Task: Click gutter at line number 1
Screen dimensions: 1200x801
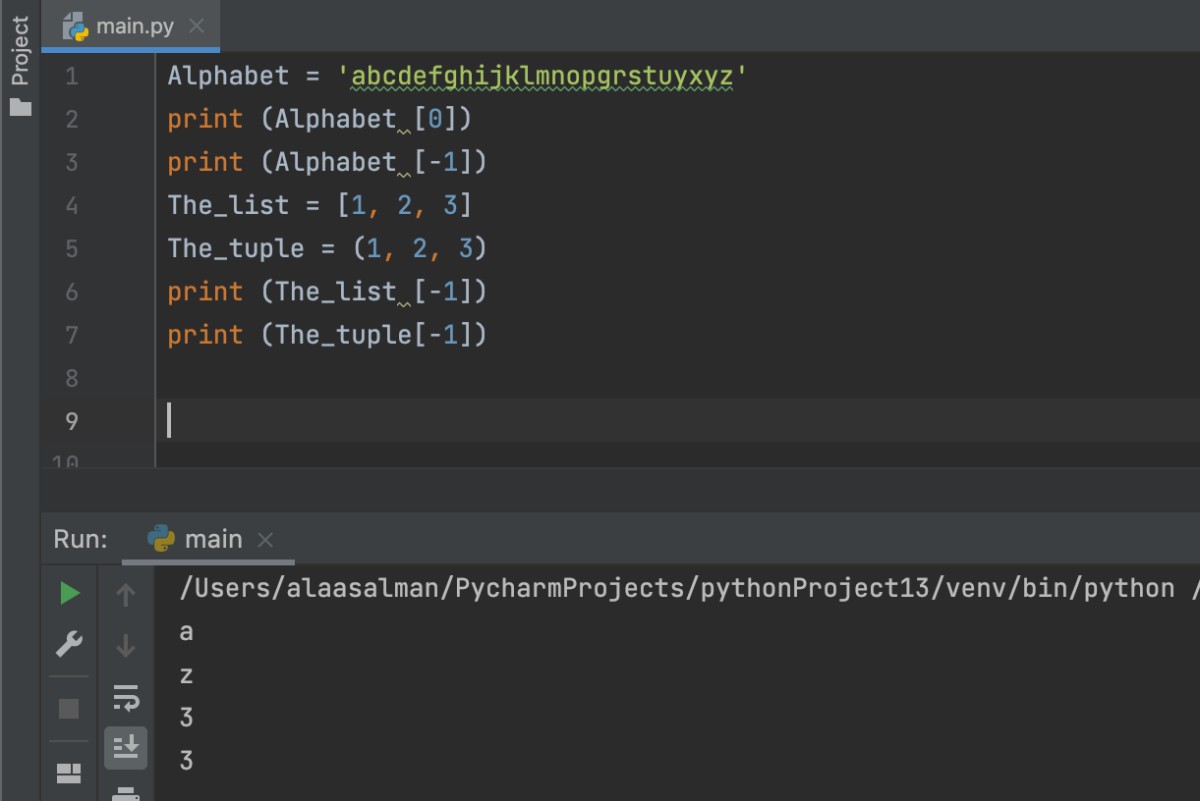Action: pos(71,76)
